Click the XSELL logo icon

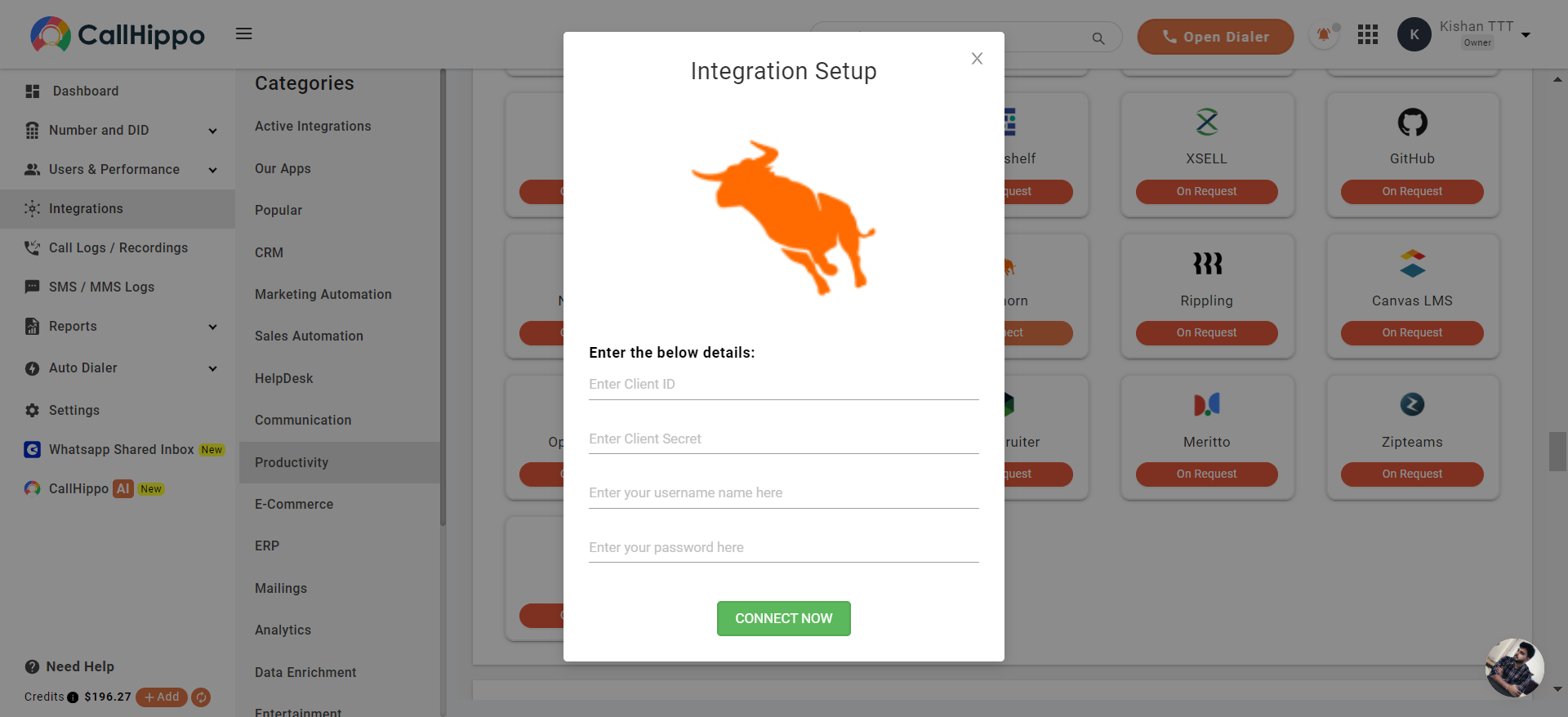click(x=1206, y=122)
